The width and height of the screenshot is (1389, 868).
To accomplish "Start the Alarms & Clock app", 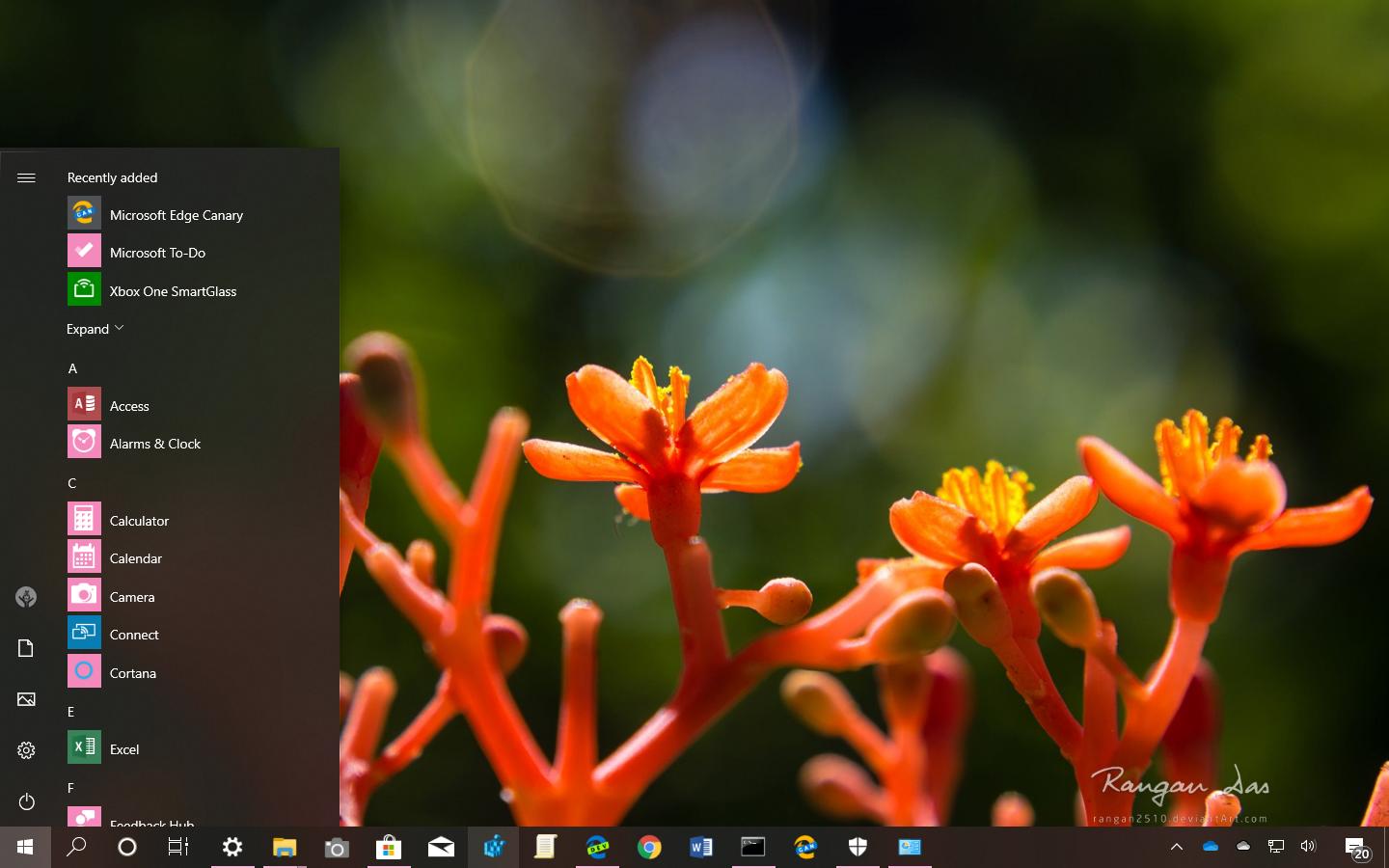I will pos(154,443).
